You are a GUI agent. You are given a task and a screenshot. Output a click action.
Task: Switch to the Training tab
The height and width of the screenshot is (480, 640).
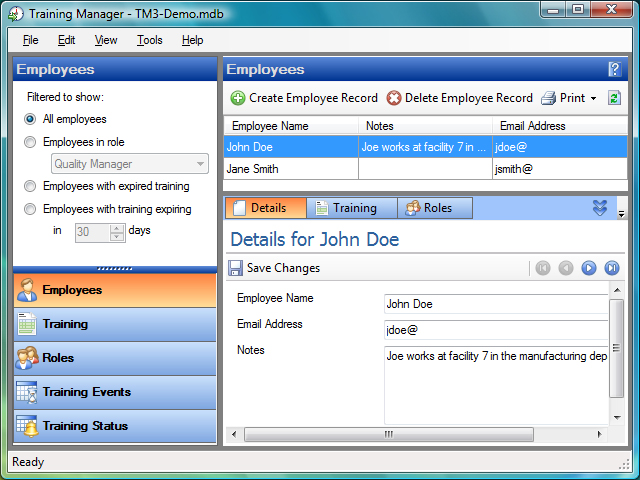[x=345, y=208]
